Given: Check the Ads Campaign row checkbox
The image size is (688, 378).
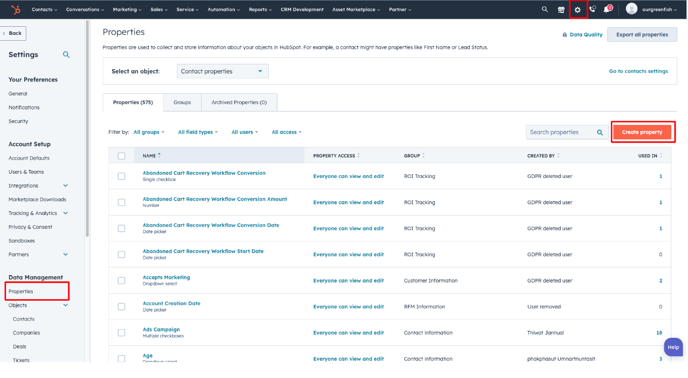Looking at the screenshot, I should (x=122, y=332).
